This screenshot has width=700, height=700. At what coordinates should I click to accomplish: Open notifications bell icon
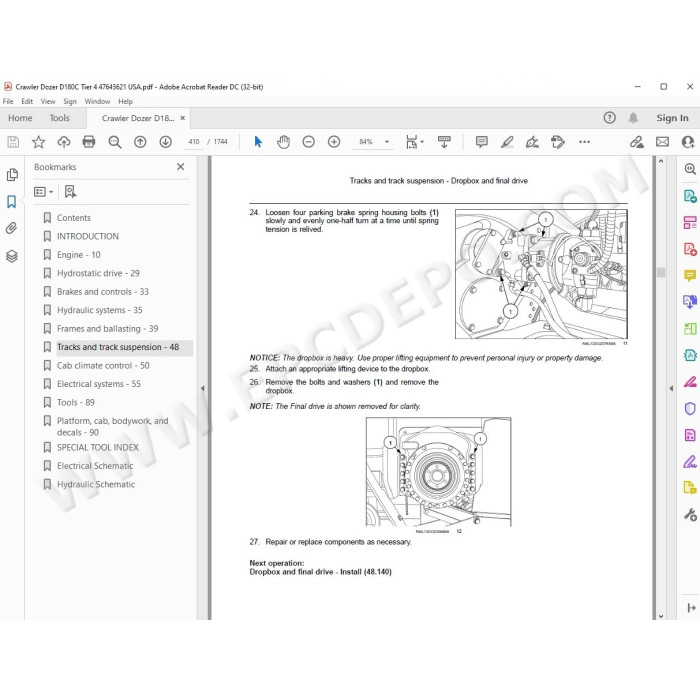[633, 118]
